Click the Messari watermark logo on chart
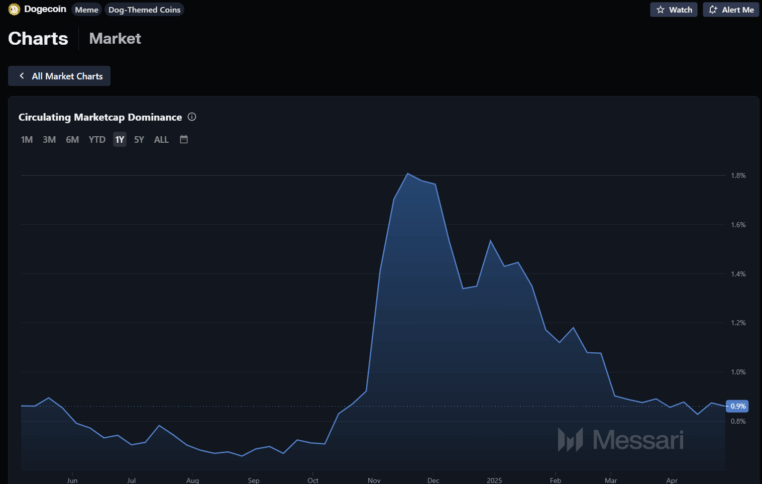The height and width of the screenshot is (484, 762). [x=621, y=440]
